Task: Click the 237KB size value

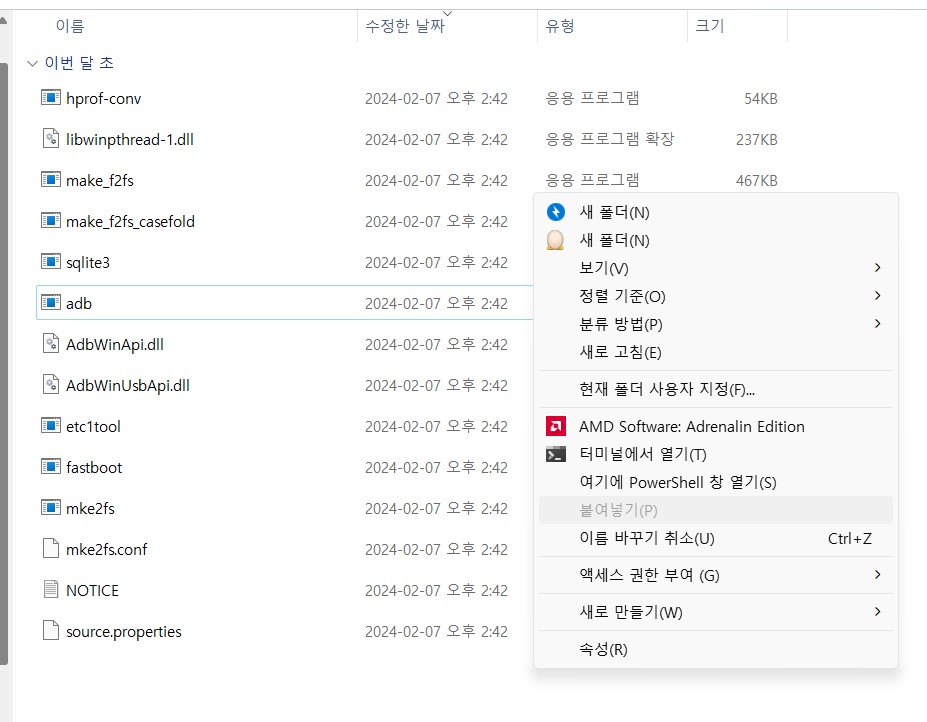Action: pyautogui.click(x=756, y=140)
